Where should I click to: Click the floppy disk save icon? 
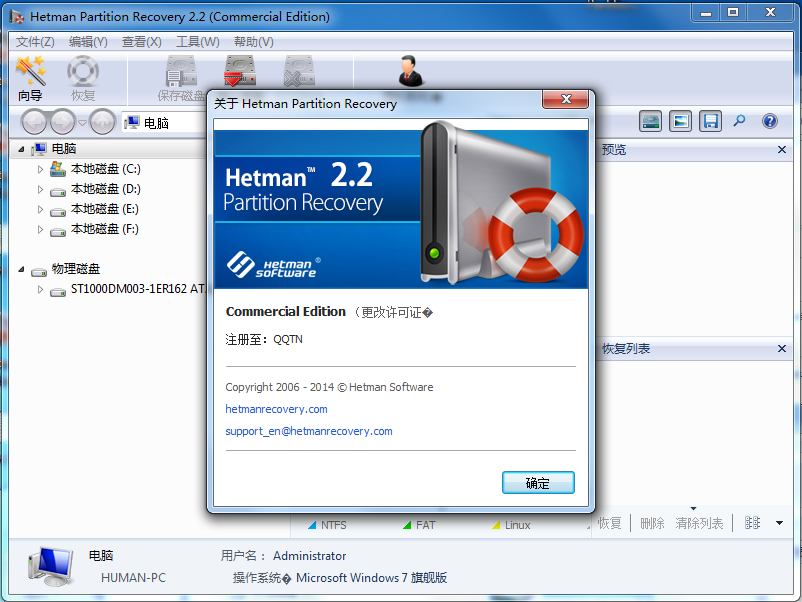[x=710, y=121]
